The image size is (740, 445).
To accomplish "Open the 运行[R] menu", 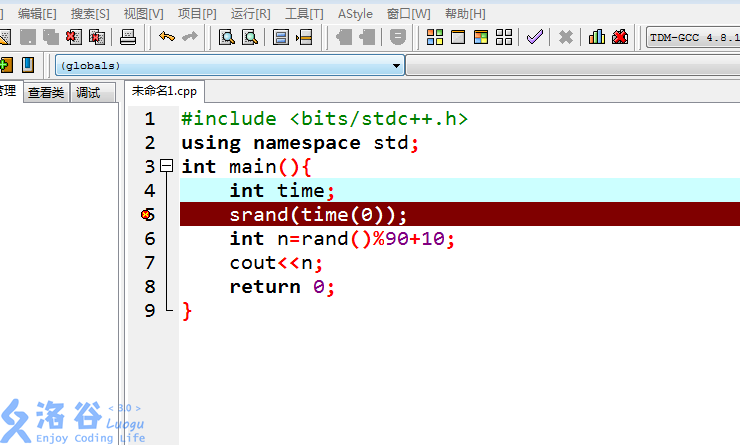I will point(250,13).
